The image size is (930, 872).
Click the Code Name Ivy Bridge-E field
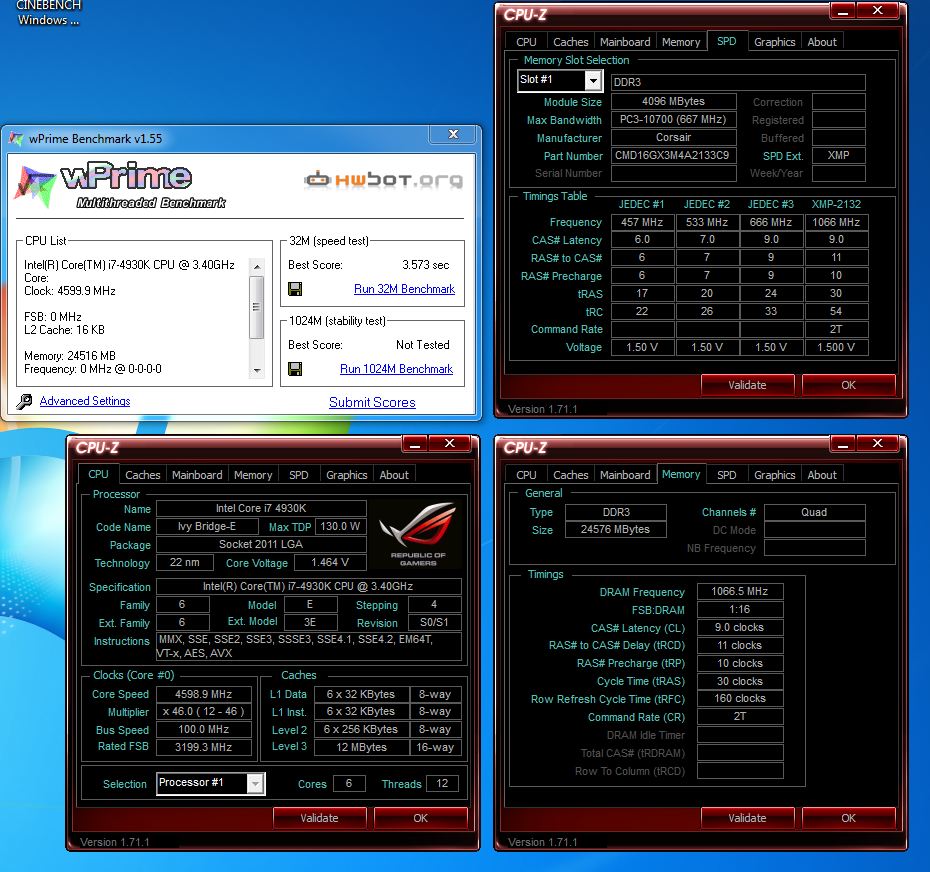point(207,526)
